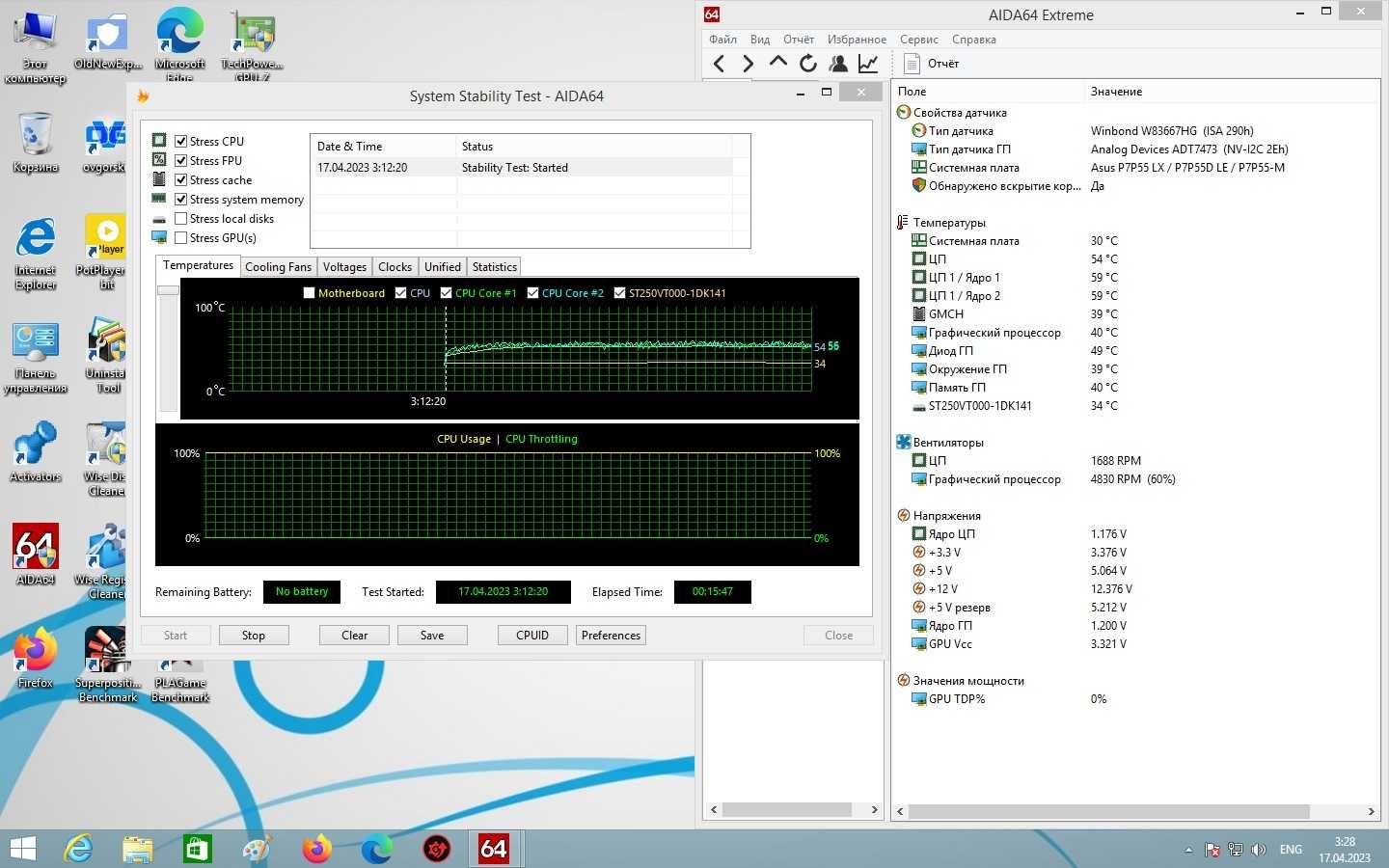Collapse the Напряжения group

tap(939, 516)
